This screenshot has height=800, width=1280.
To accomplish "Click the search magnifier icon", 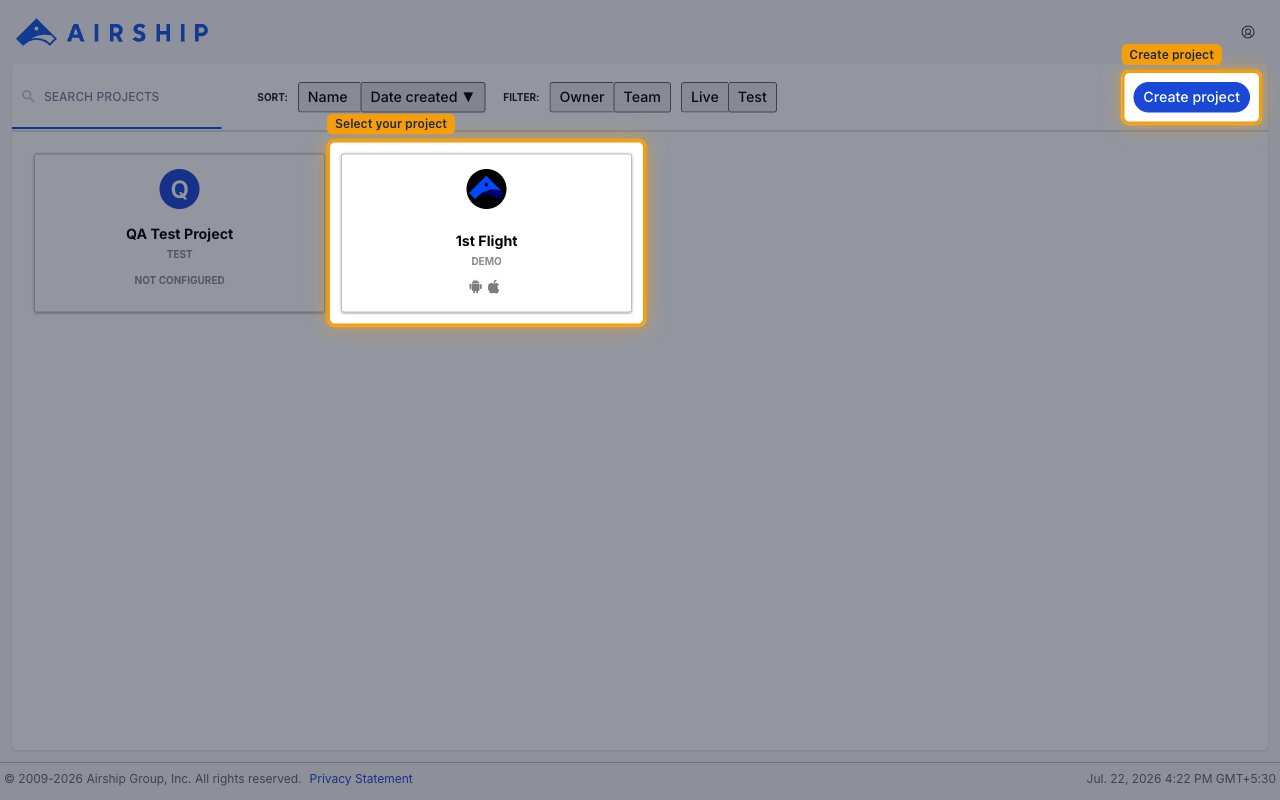I will tap(28, 97).
